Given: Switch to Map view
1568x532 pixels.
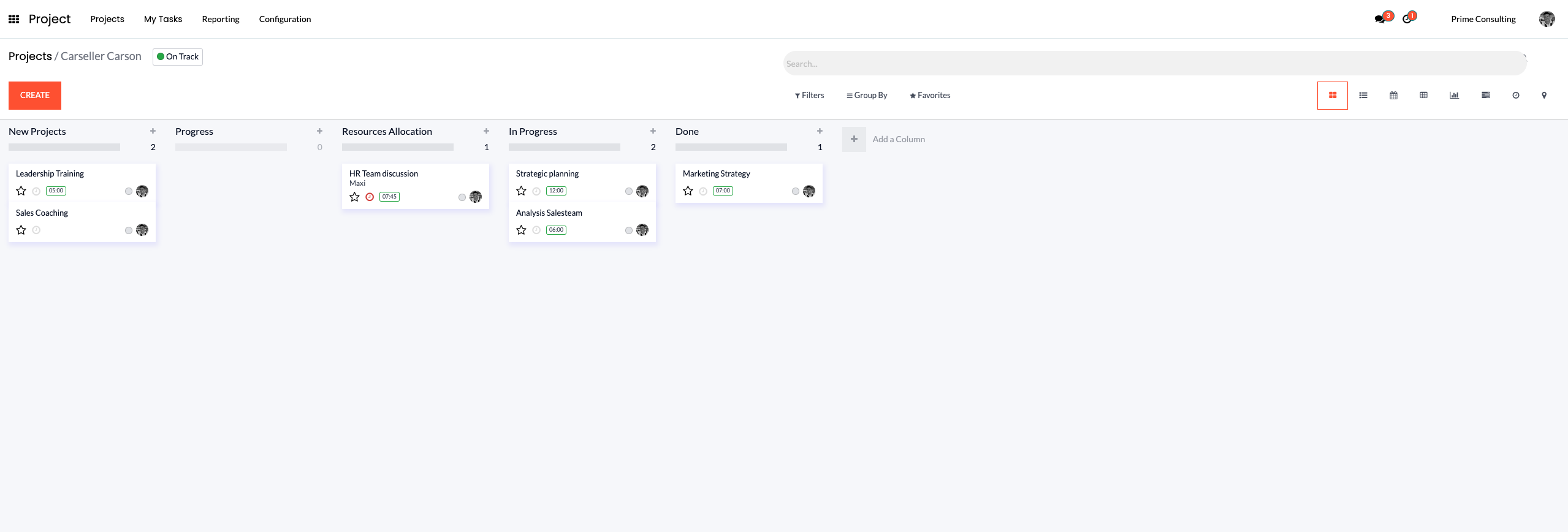Looking at the screenshot, I should [1544, 96].
